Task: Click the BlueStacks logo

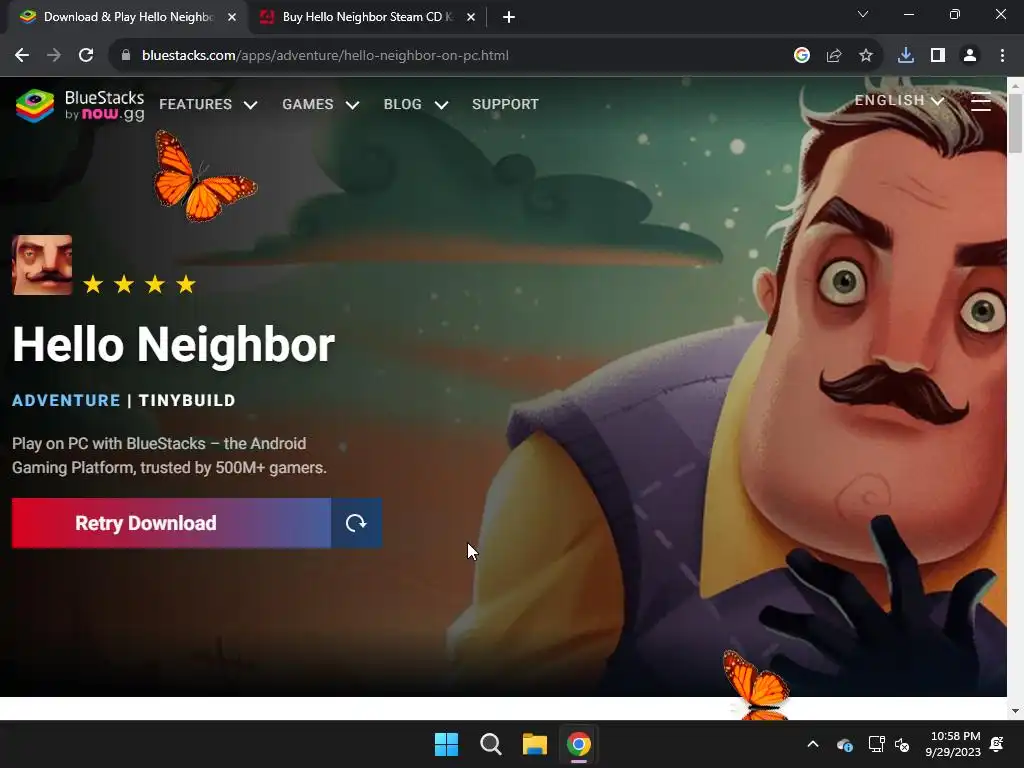Action: click(80, 105)
